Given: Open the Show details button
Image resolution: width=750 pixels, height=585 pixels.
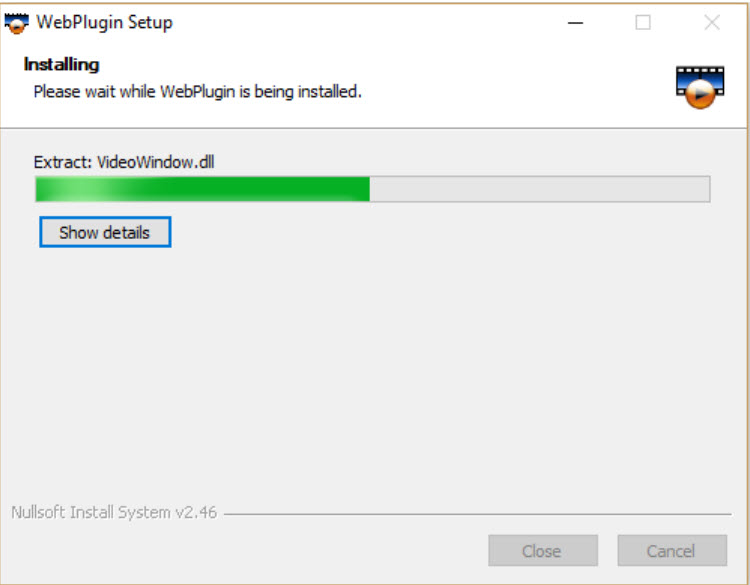Looking at the screenshot, I should (x=105, y=232).
